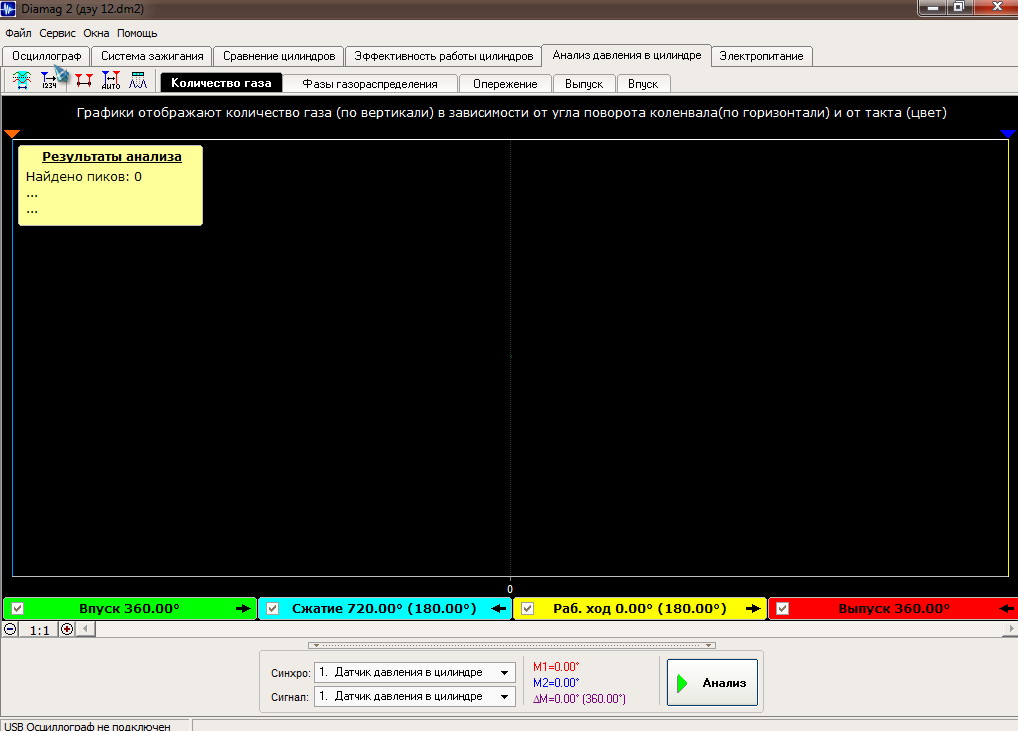Select the Анализ давления в цилиндре tab
The height and width of the screenshot is (731, 1018).
[627, 55]
